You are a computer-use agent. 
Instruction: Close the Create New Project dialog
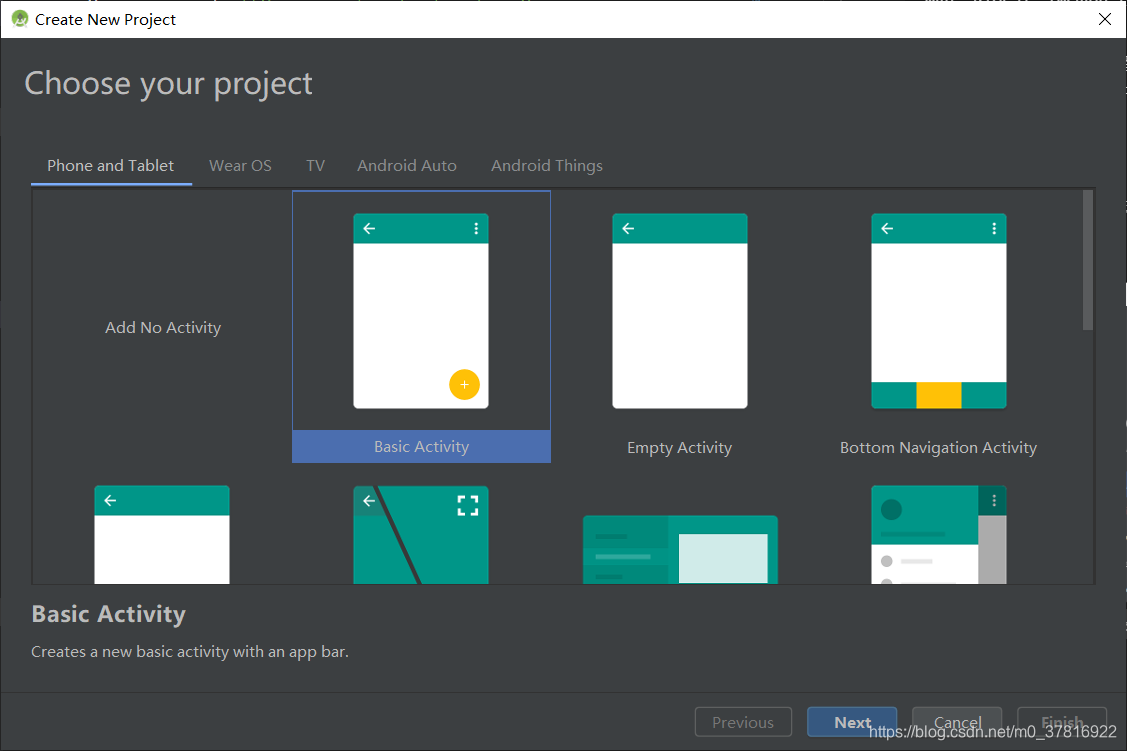click(x=1105, y=19)
